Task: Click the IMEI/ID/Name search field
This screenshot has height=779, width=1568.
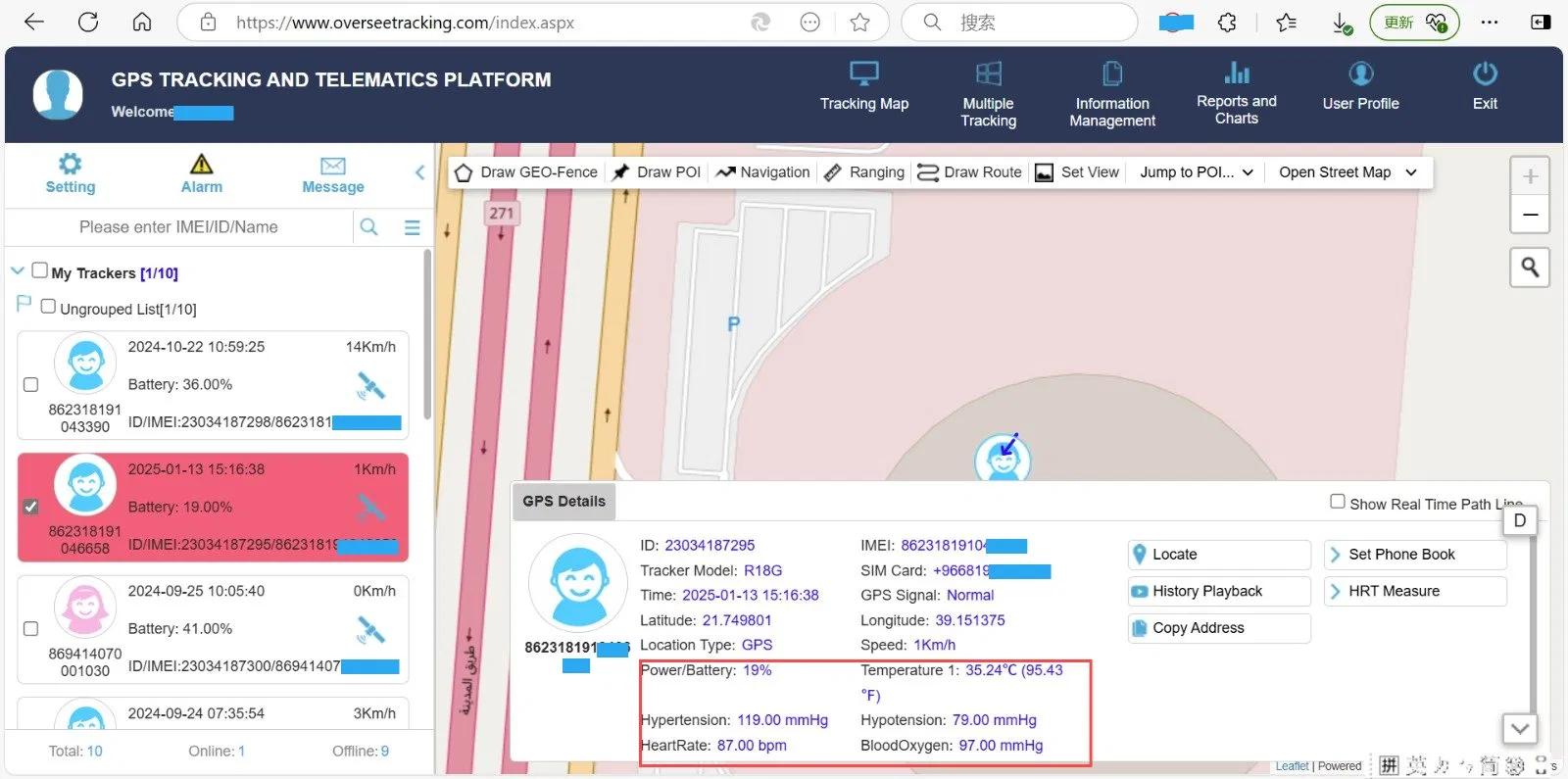Action: click(x=178, y=227)
